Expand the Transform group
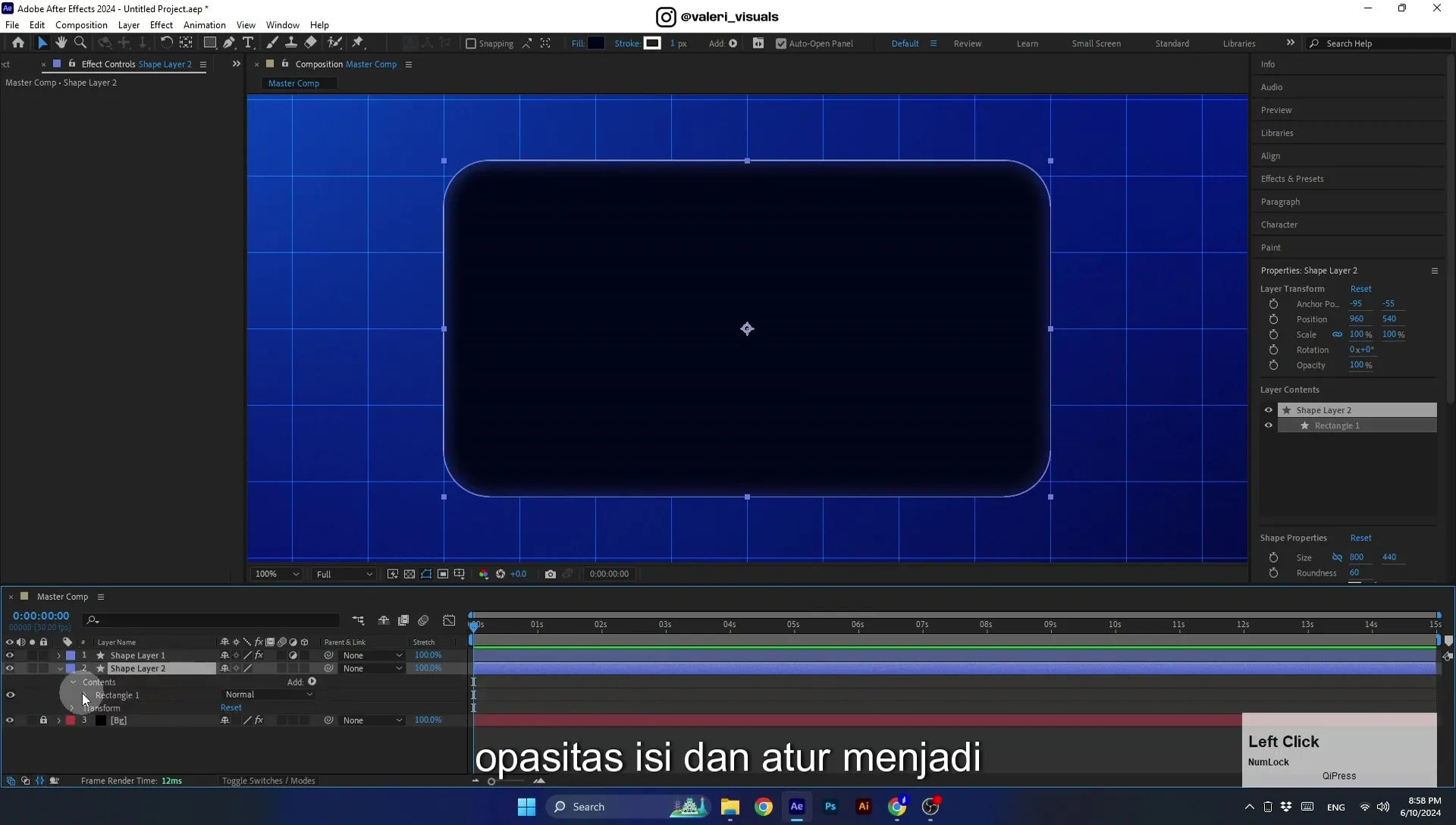1456x825 pixels. (x=73, y=707)
